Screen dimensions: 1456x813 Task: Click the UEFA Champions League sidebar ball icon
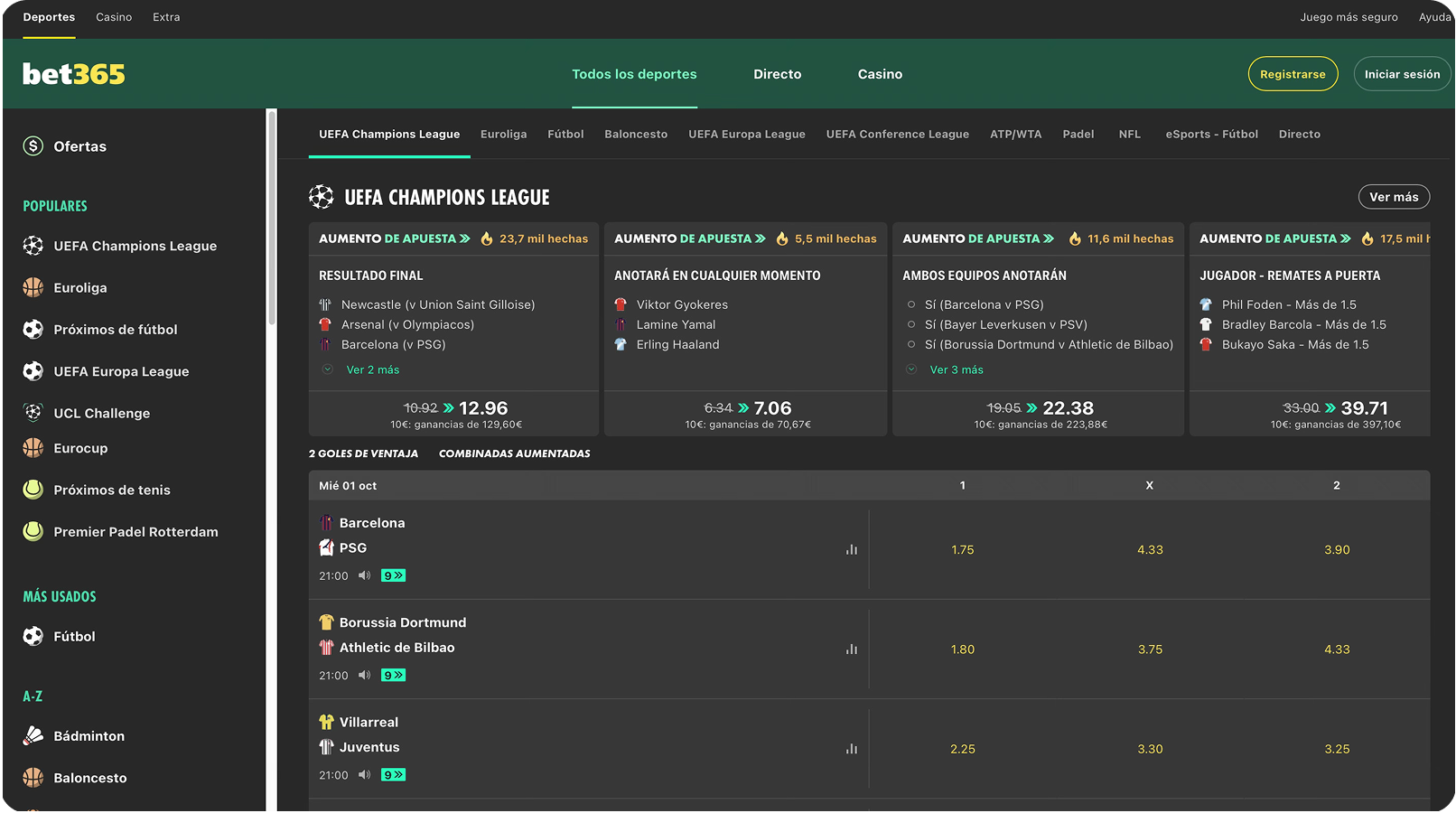click(x=33, y=246)
